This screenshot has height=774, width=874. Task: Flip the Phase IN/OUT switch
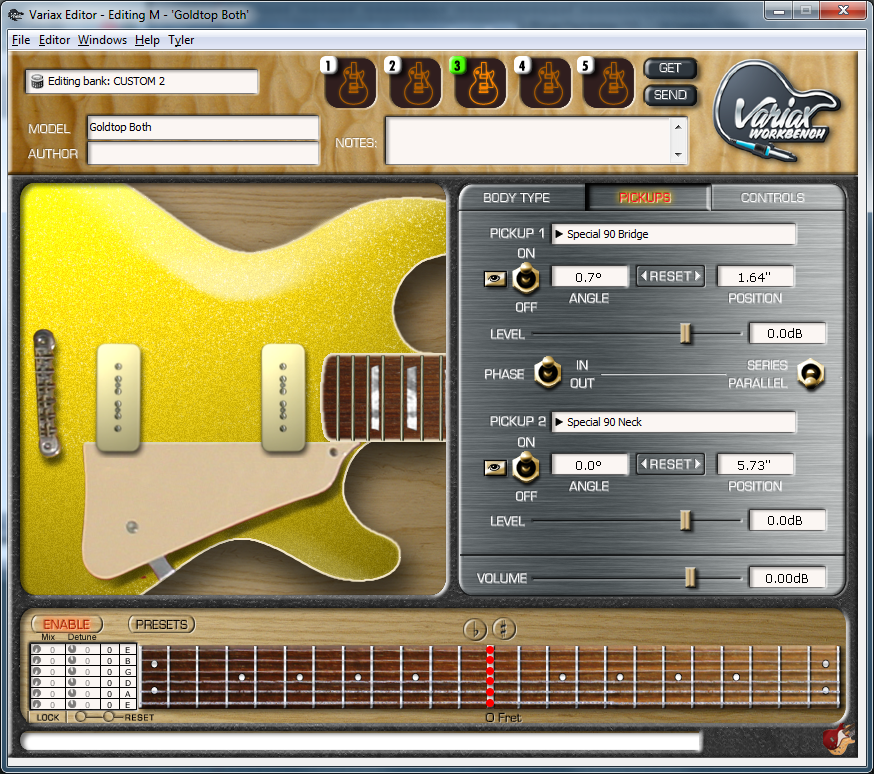tap(547, 372)
